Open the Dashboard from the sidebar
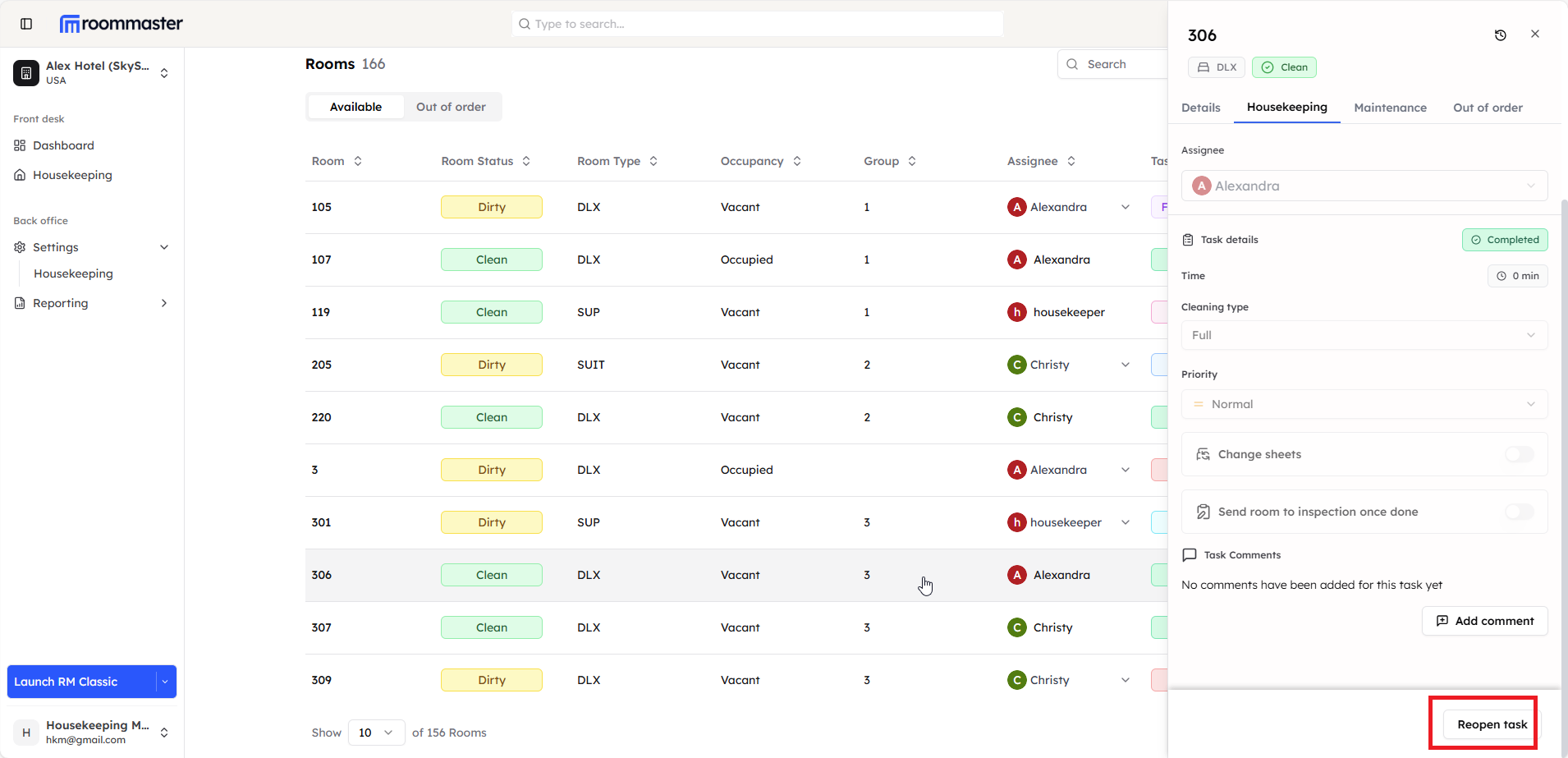This screenshot has height=758, width=1568. click(x=63, y=145)
